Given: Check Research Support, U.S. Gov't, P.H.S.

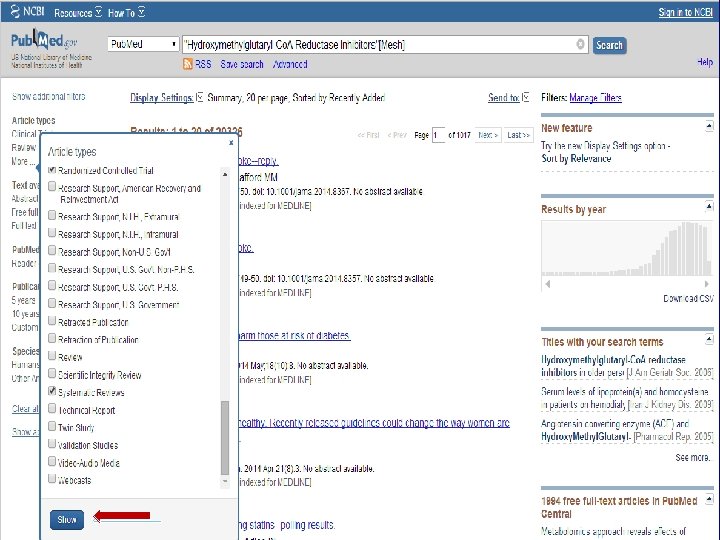Looking at the screenshot, I should [x=52, y=286].
